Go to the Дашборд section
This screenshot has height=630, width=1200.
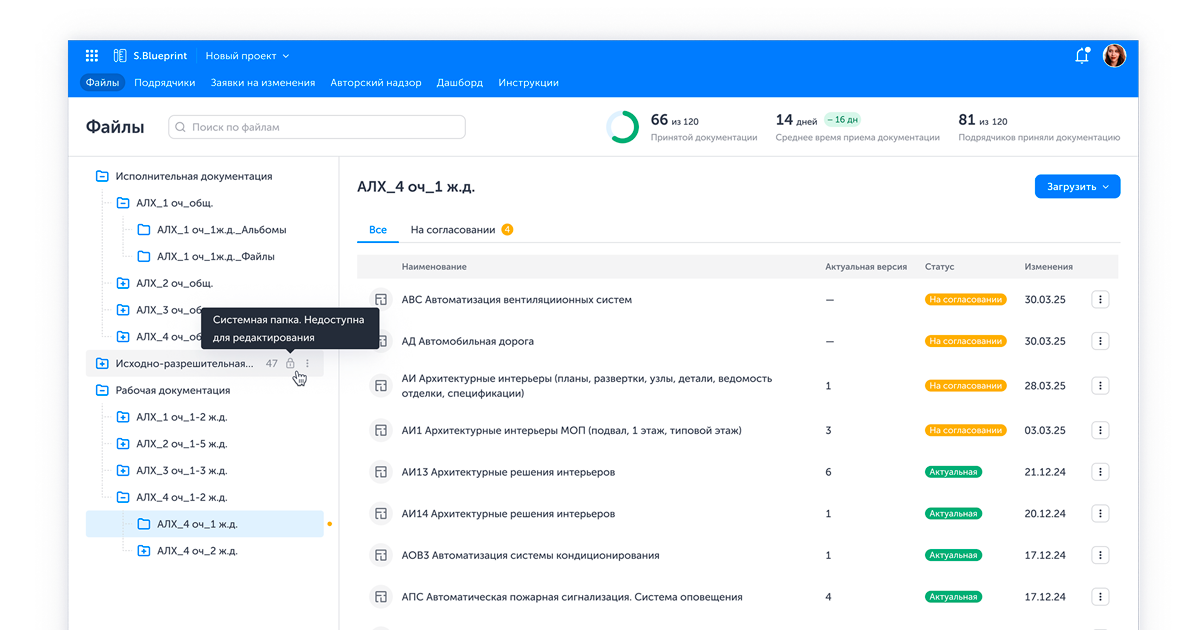[x=460, y=83]
